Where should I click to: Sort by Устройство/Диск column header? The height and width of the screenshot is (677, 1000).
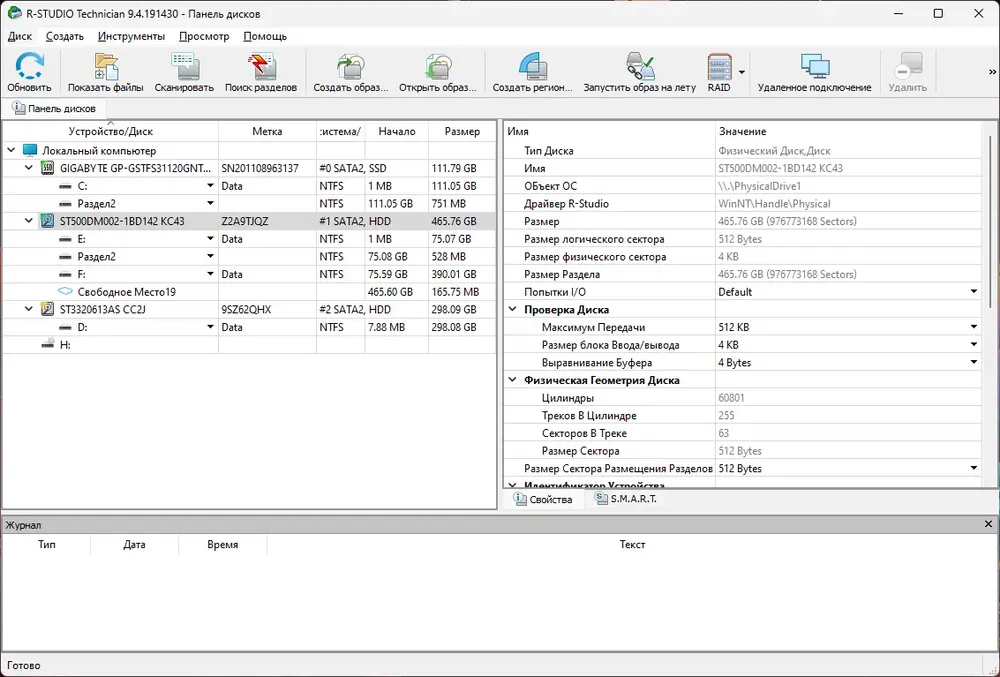click(x=111, y=131)
